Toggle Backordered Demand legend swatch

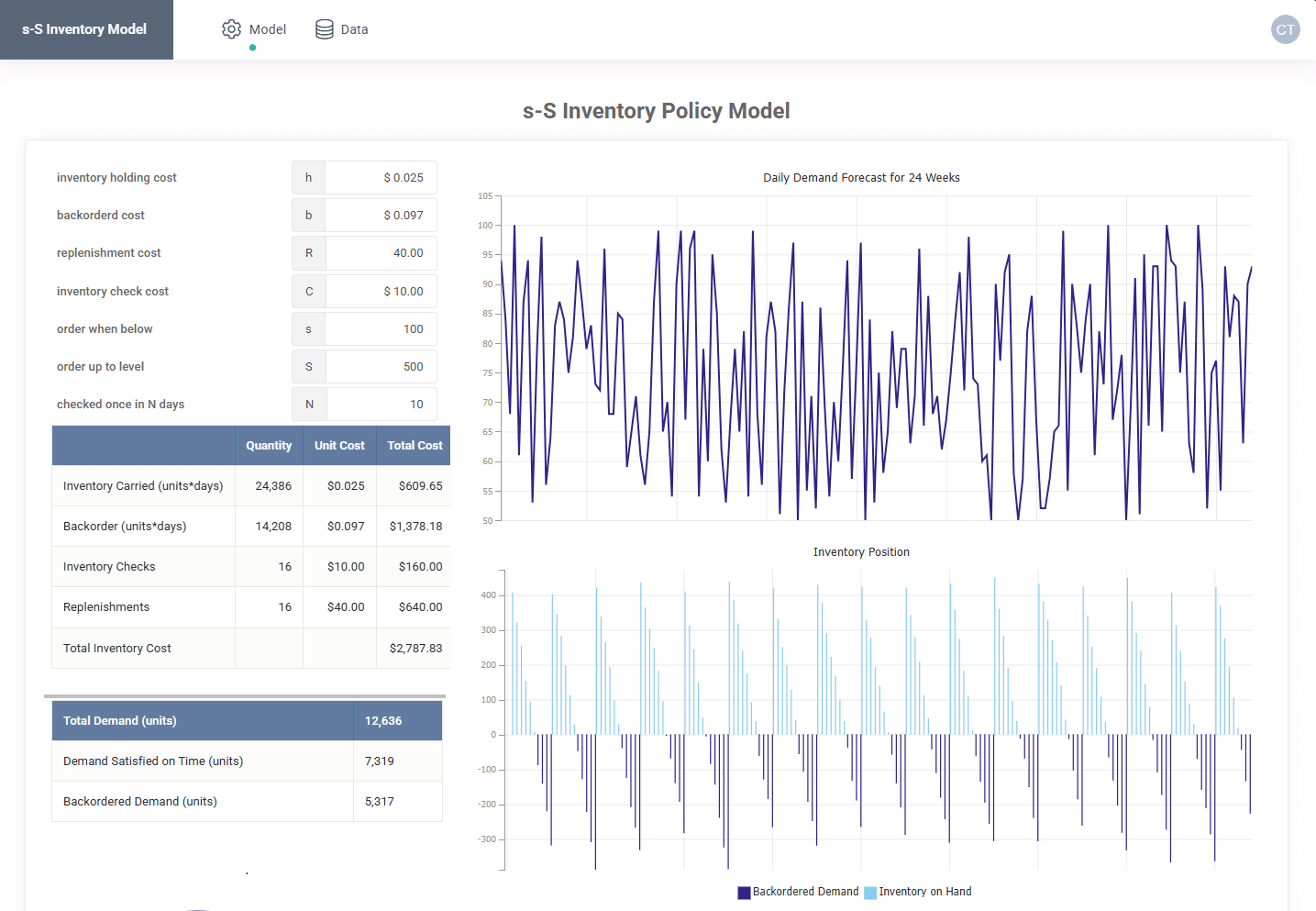(x=744, y=893)
